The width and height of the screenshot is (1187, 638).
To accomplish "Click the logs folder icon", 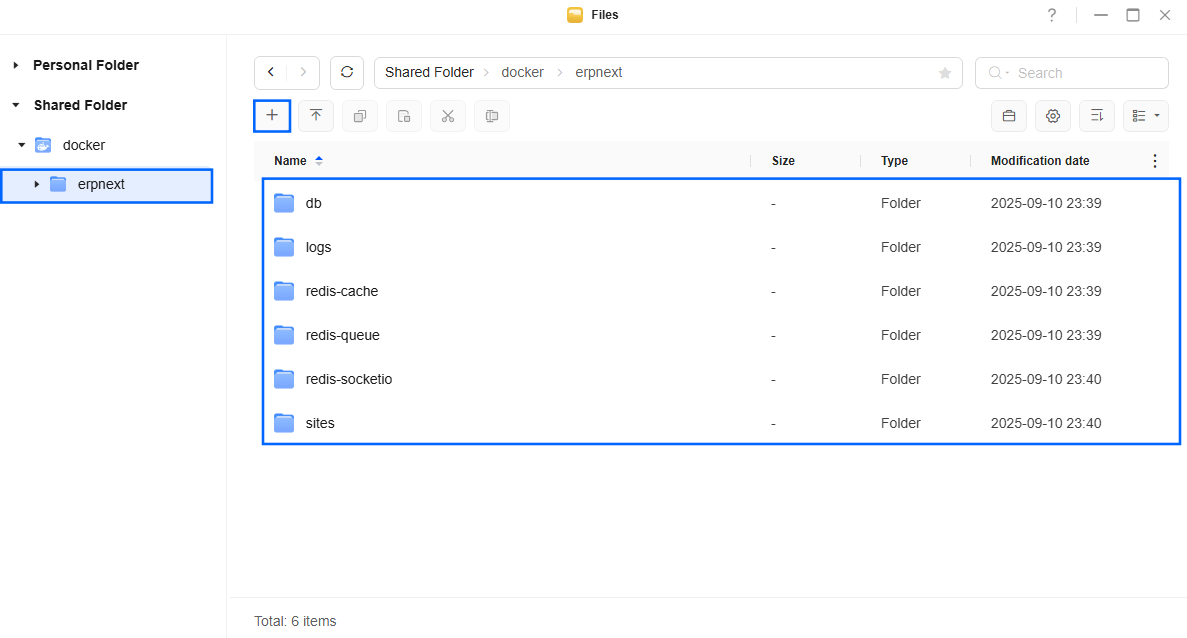I will point(284,247).
